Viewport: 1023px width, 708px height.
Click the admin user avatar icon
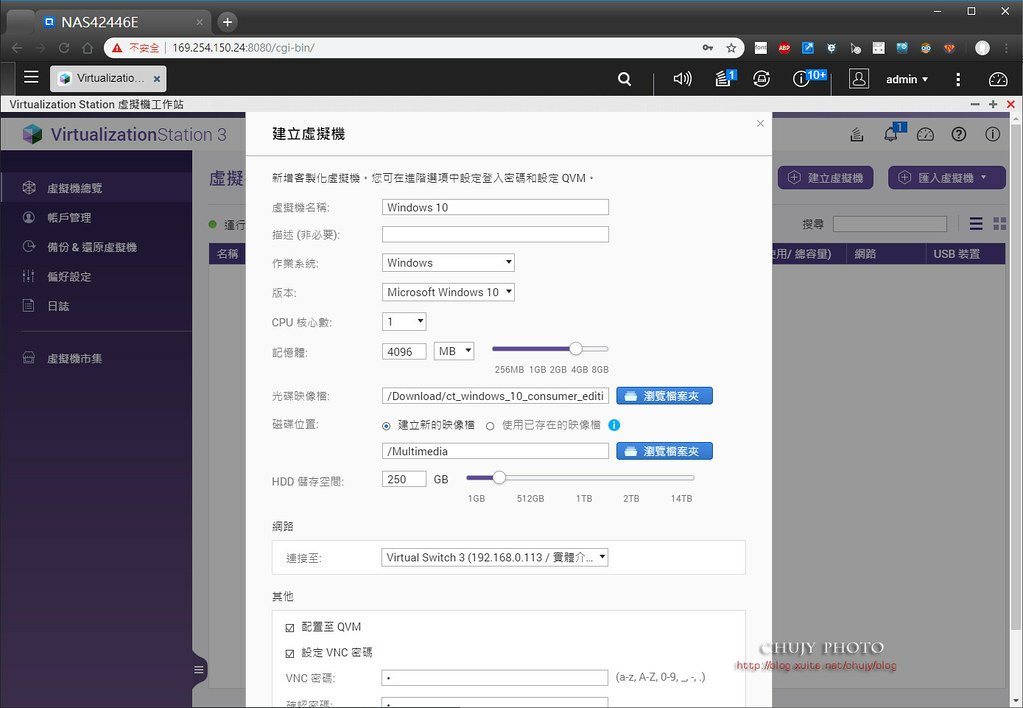[x=859, y=79]
